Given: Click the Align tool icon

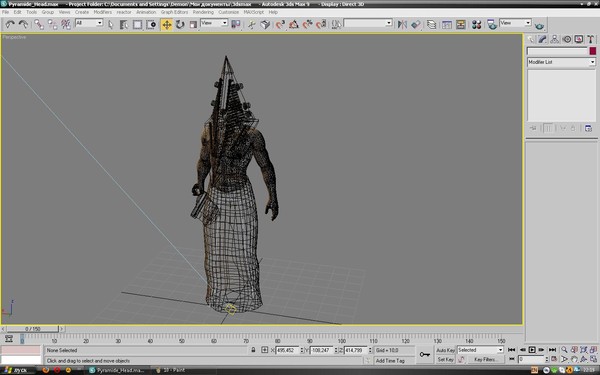Looking at the screenshot, I should (416, 24).
